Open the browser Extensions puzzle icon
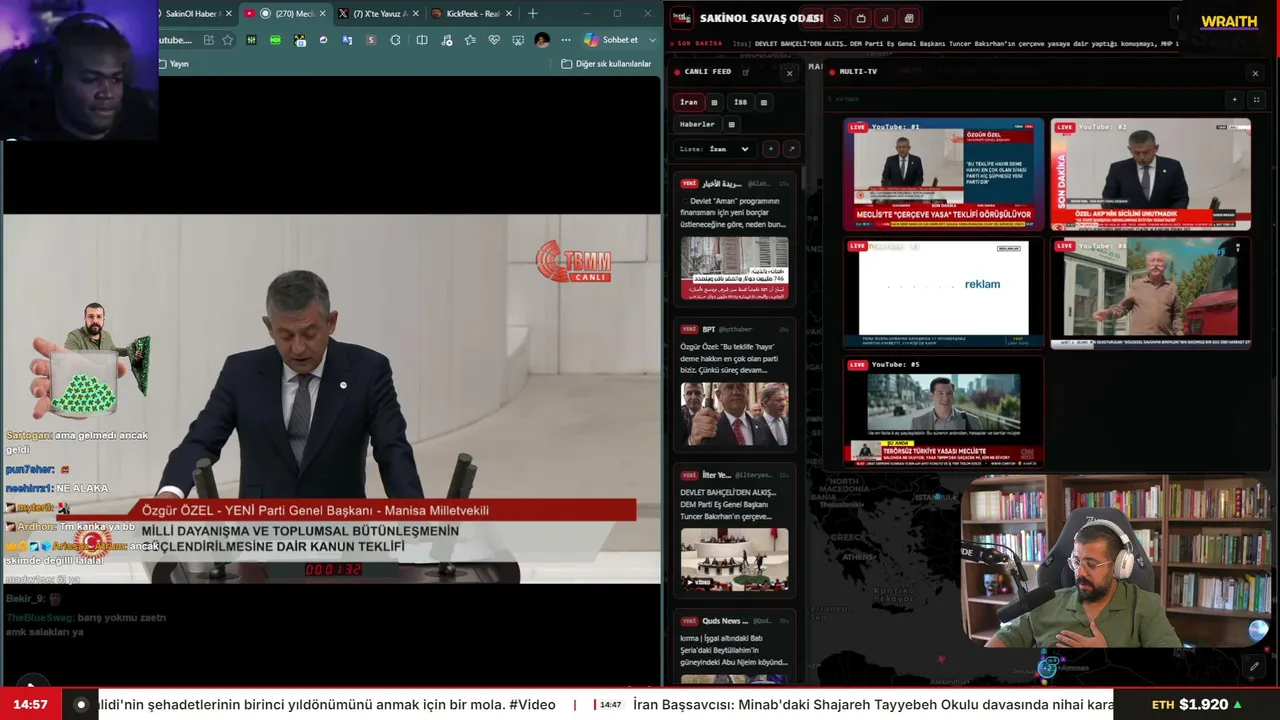 coord(395,40)
